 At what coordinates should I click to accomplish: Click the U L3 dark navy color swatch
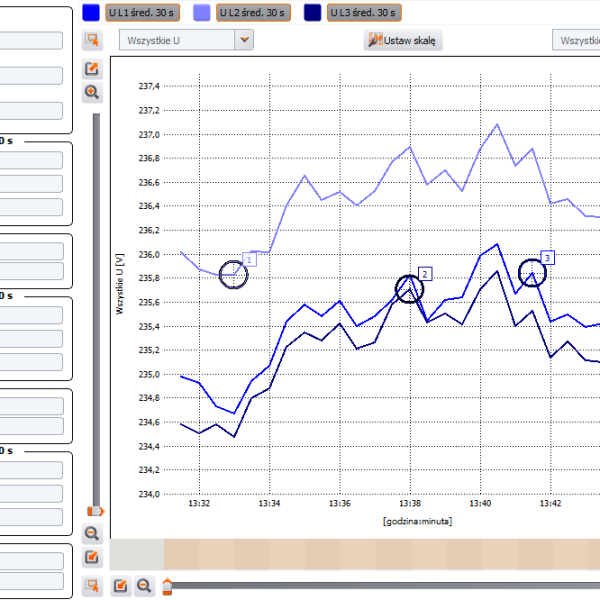(x=314, y=13)
